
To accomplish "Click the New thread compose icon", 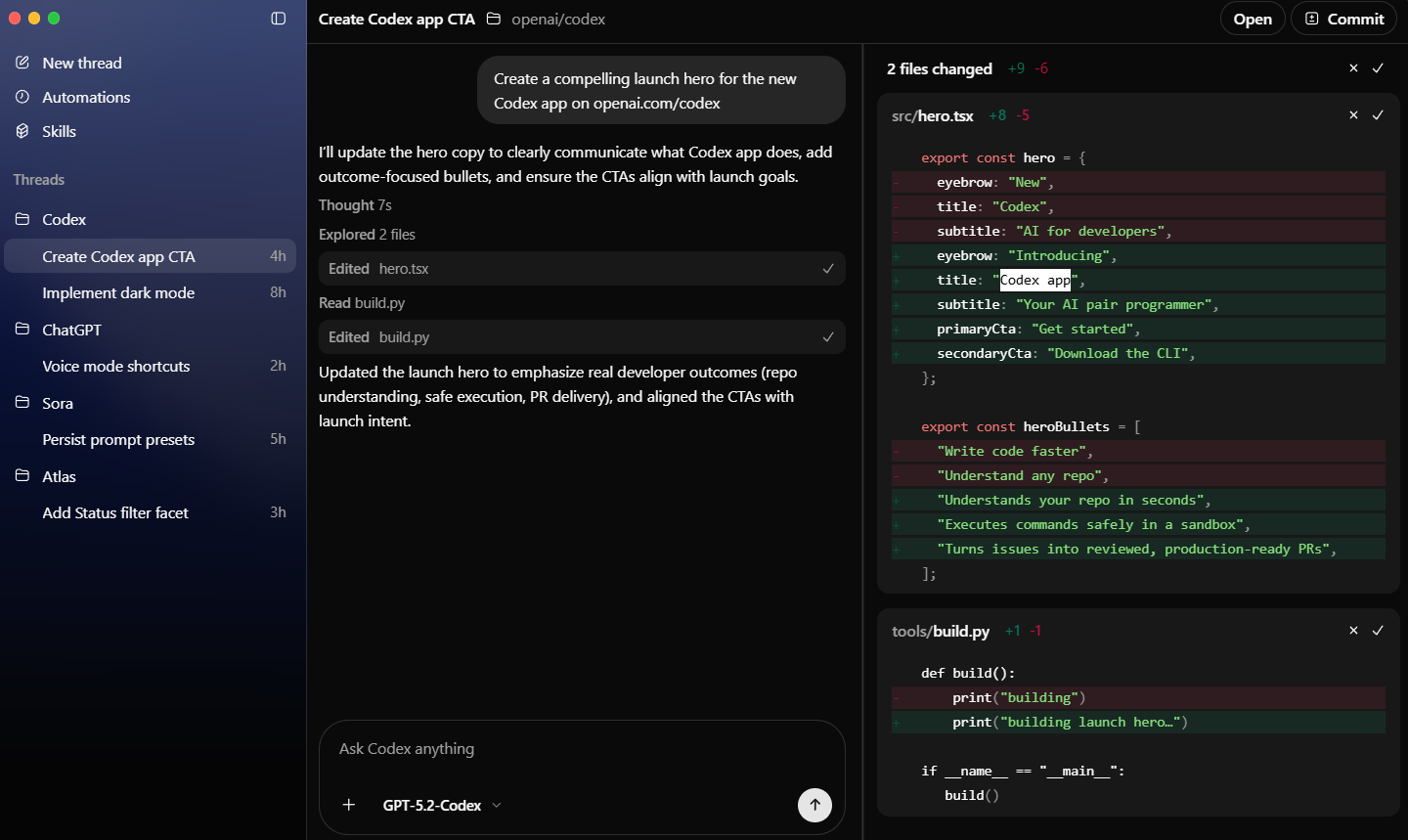I will coord(22,63).
